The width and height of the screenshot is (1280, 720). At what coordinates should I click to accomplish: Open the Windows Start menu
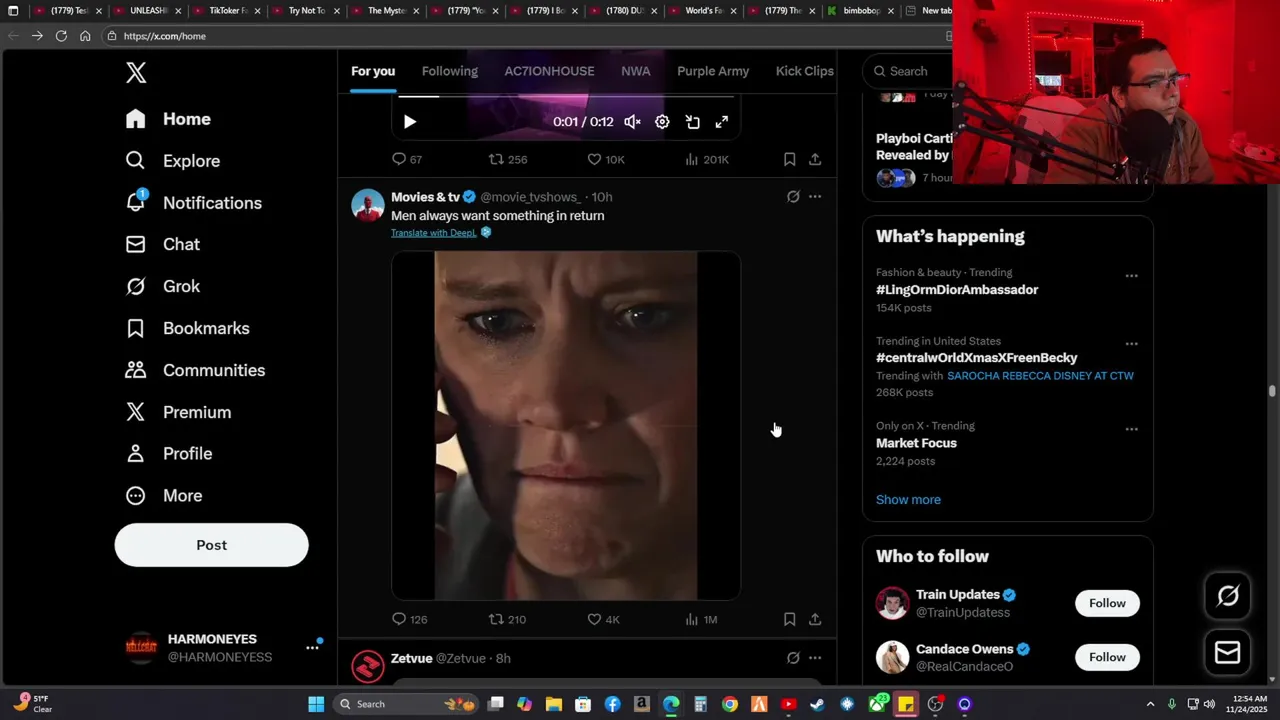316,704
